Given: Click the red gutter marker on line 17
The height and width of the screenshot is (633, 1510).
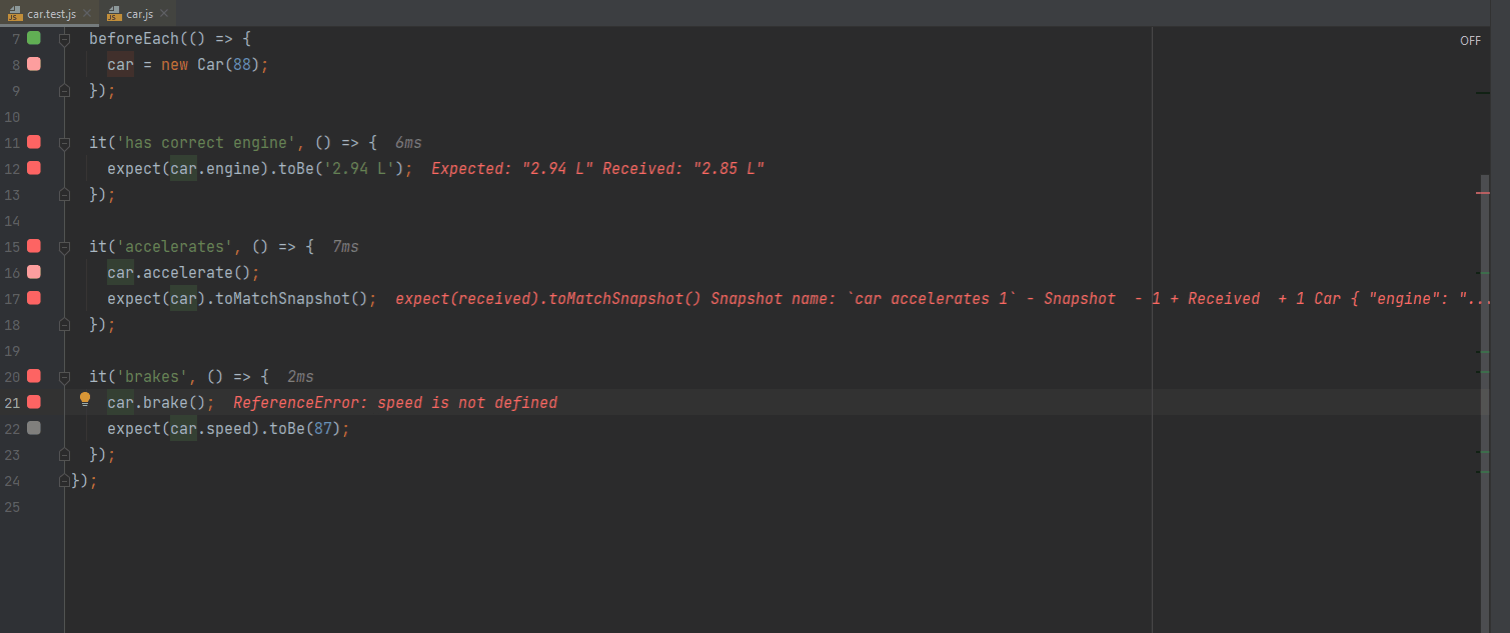Looking at the screenshot, I should click(34, 298).
